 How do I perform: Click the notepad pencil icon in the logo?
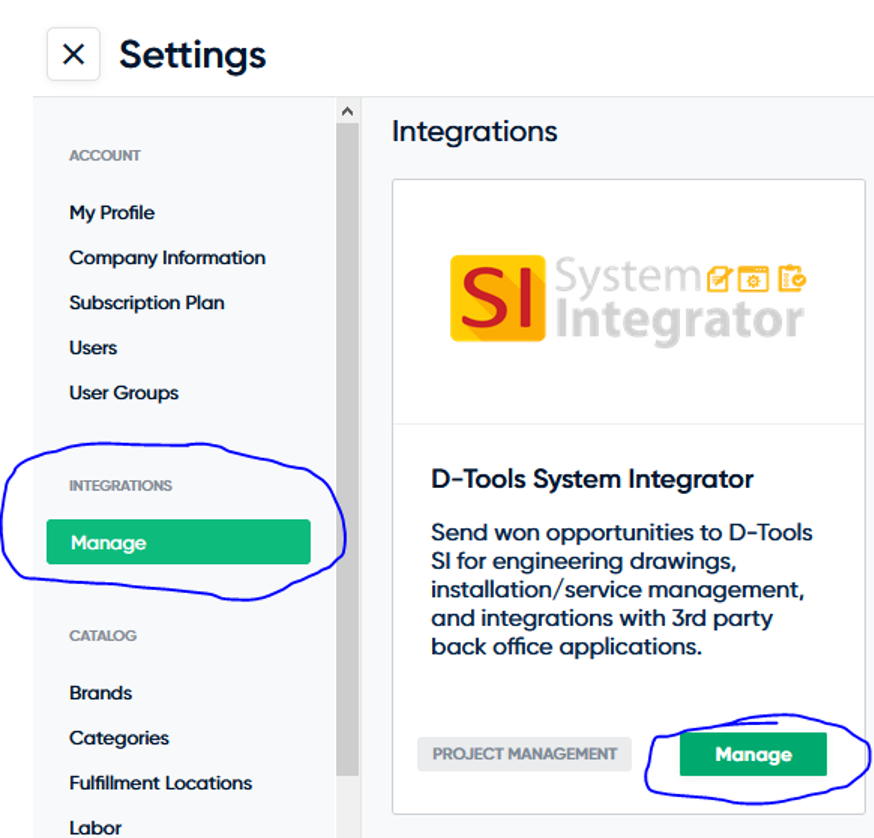pos(719,279)
